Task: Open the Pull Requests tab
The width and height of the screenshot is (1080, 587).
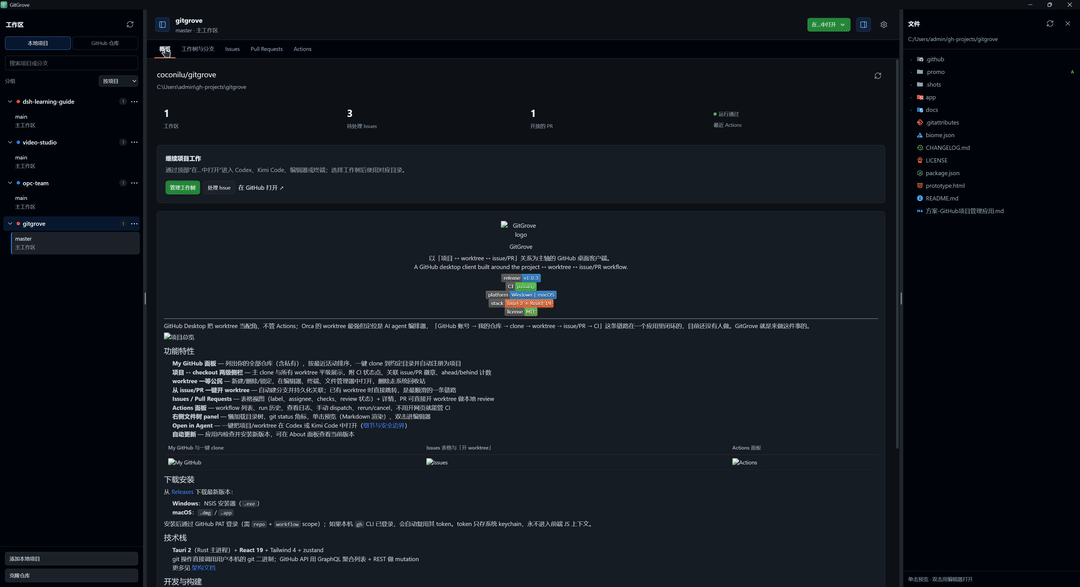Action: (267, 49)
